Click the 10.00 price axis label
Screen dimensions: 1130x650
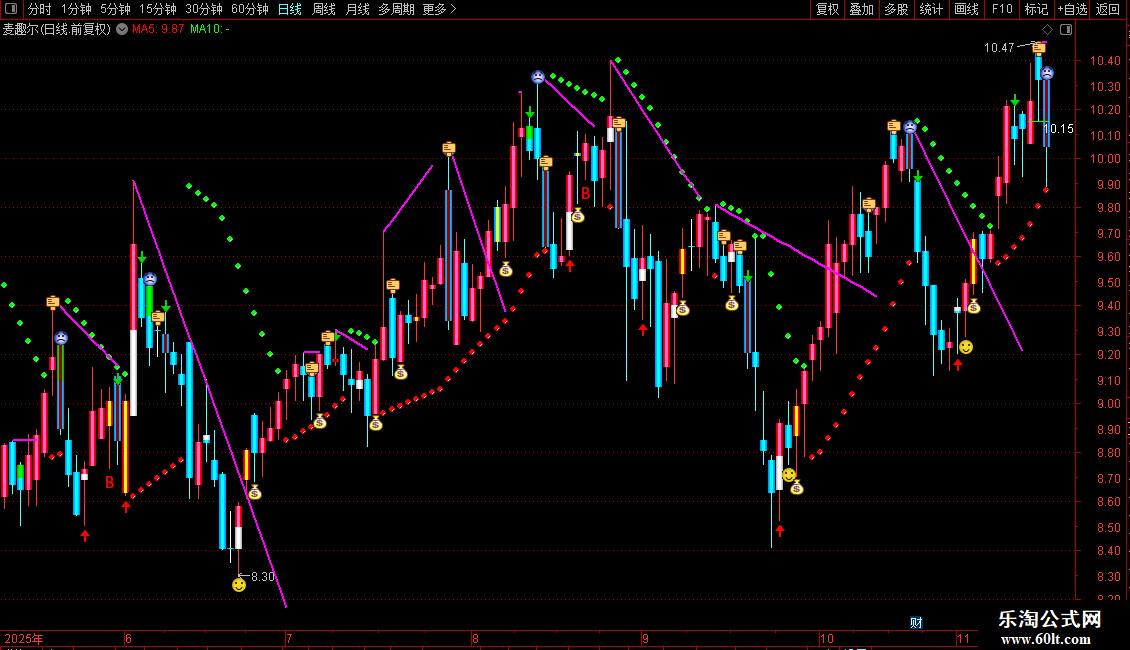[x=1105, y=159]
